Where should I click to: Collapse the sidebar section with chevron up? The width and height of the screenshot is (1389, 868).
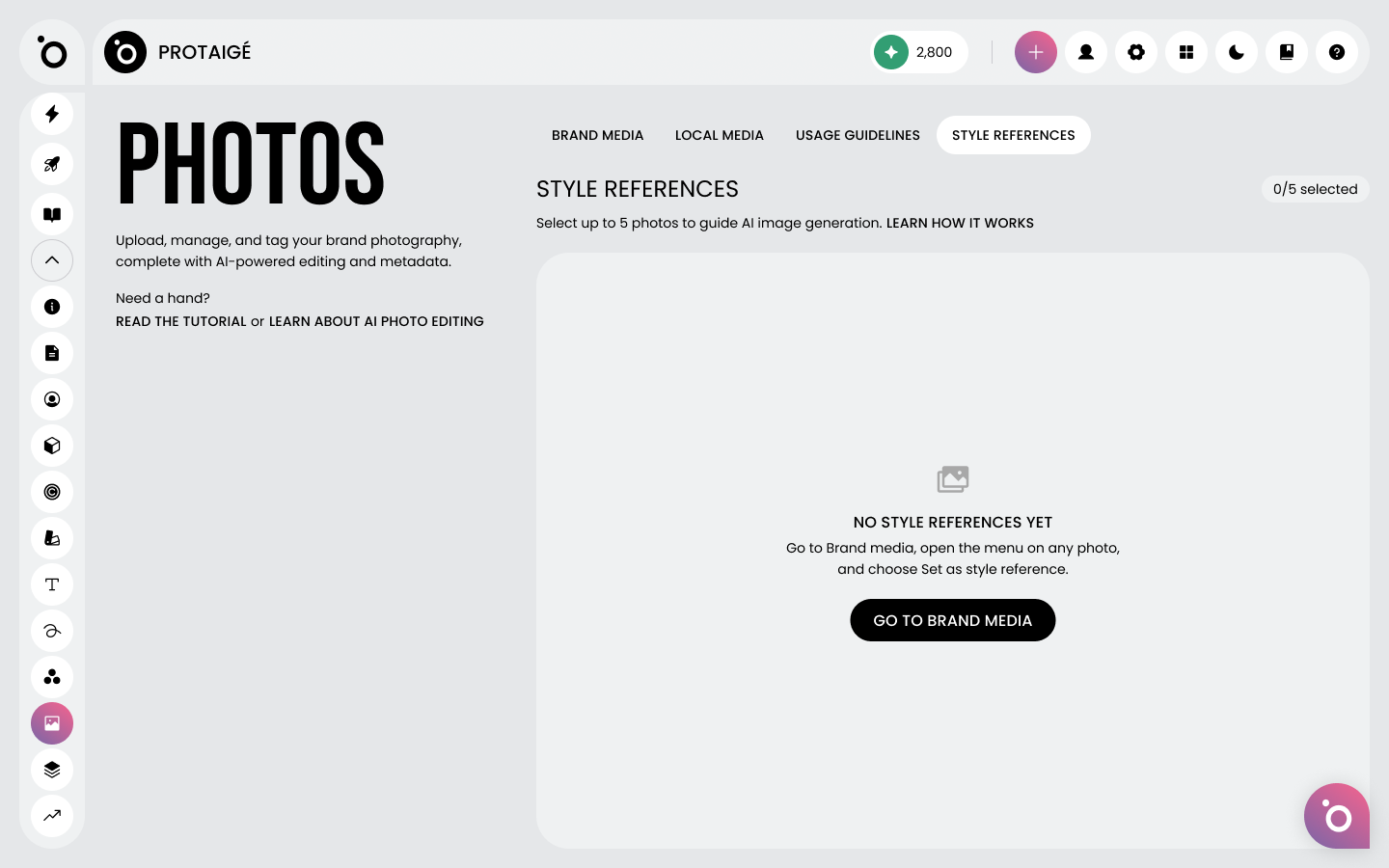coord(52,260)
